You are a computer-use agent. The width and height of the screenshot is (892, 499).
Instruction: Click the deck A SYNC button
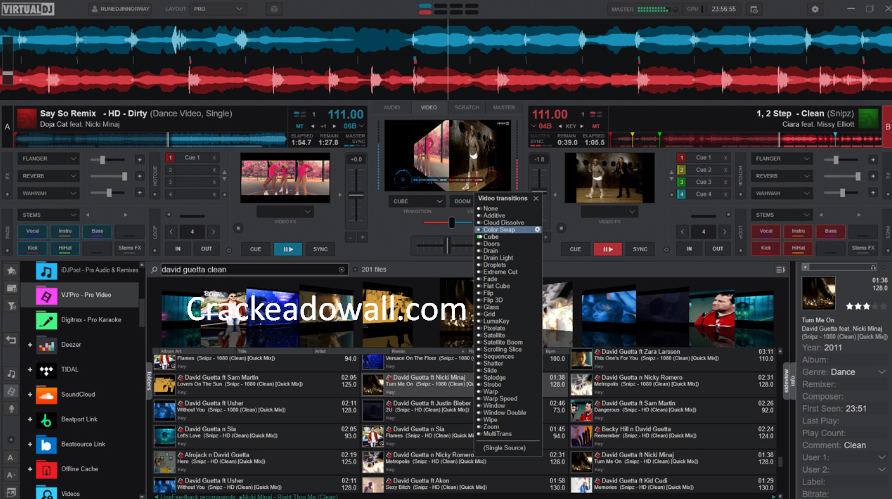320,249
